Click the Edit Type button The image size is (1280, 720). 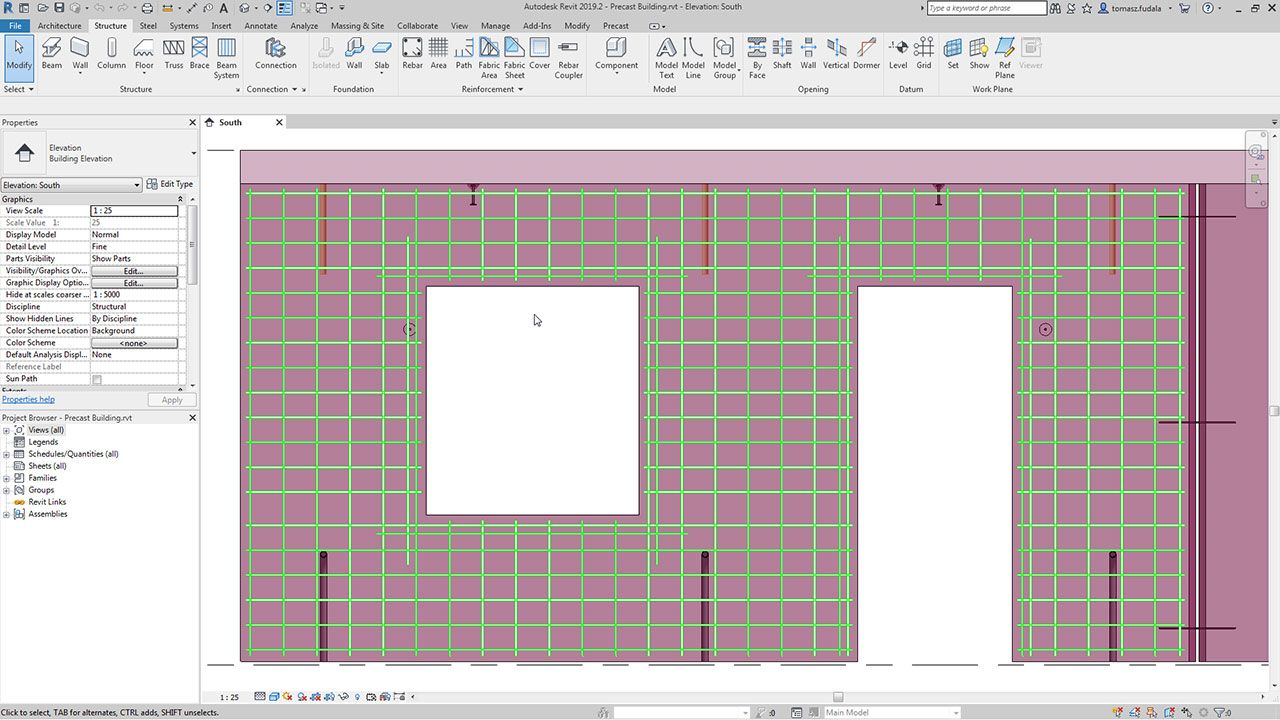[170, 184]
